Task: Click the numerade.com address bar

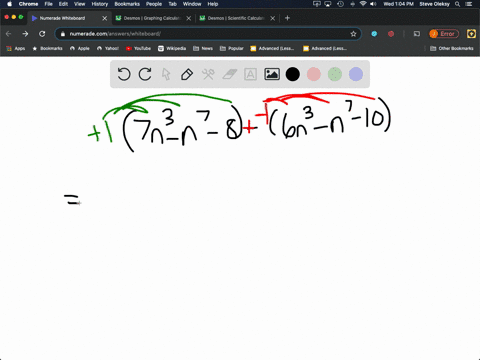Action: click(x=208, y=34)
